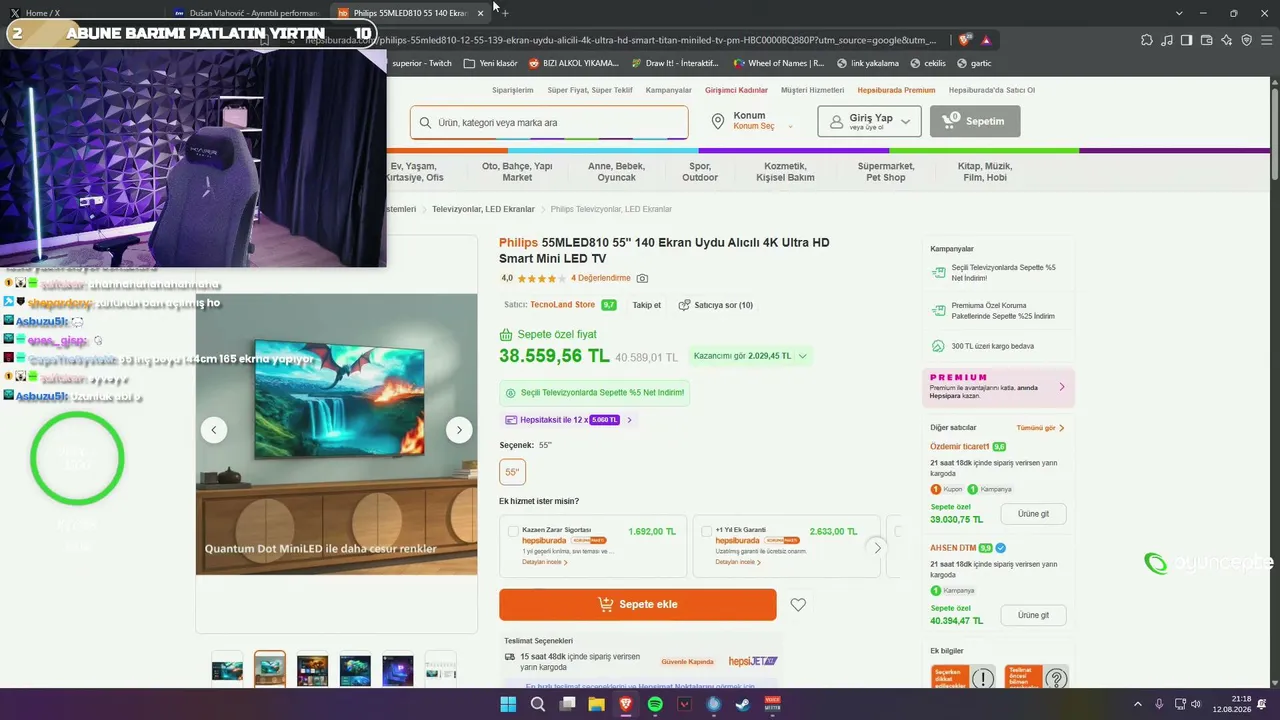Image resolution: width=1280 pixels, height=720 pixels.
Task: Select the 55" size option
Action: coord(513,472)
